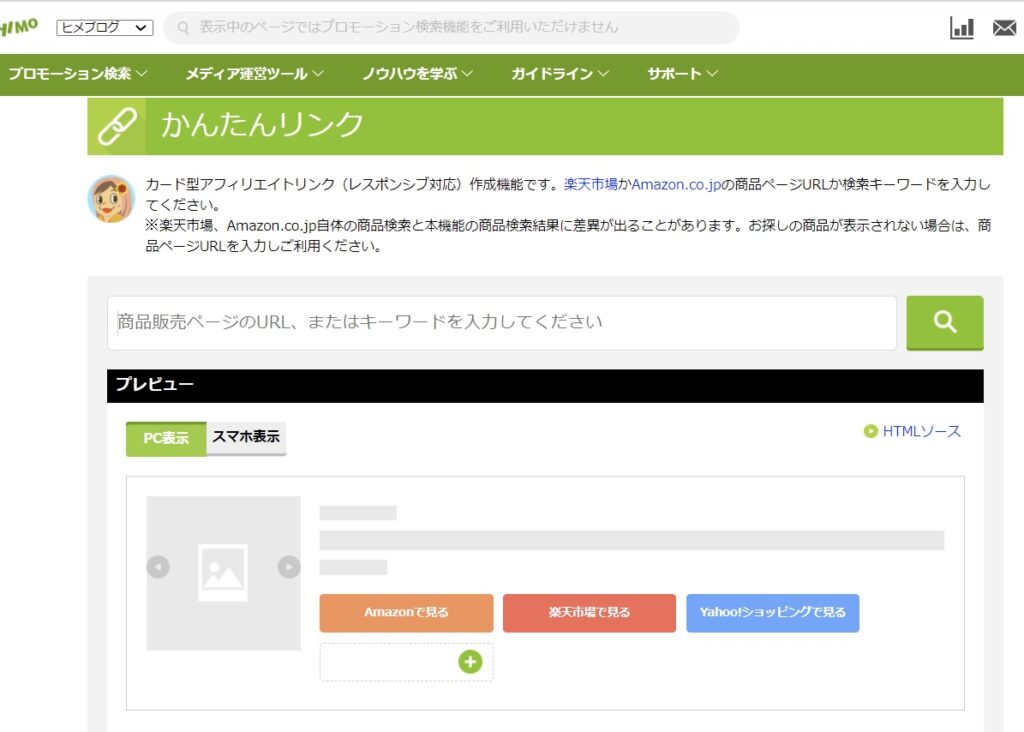Expand the ノウハウを学ぶ menu
This screenshot has width=1024, height=732.
click(414, 73)
